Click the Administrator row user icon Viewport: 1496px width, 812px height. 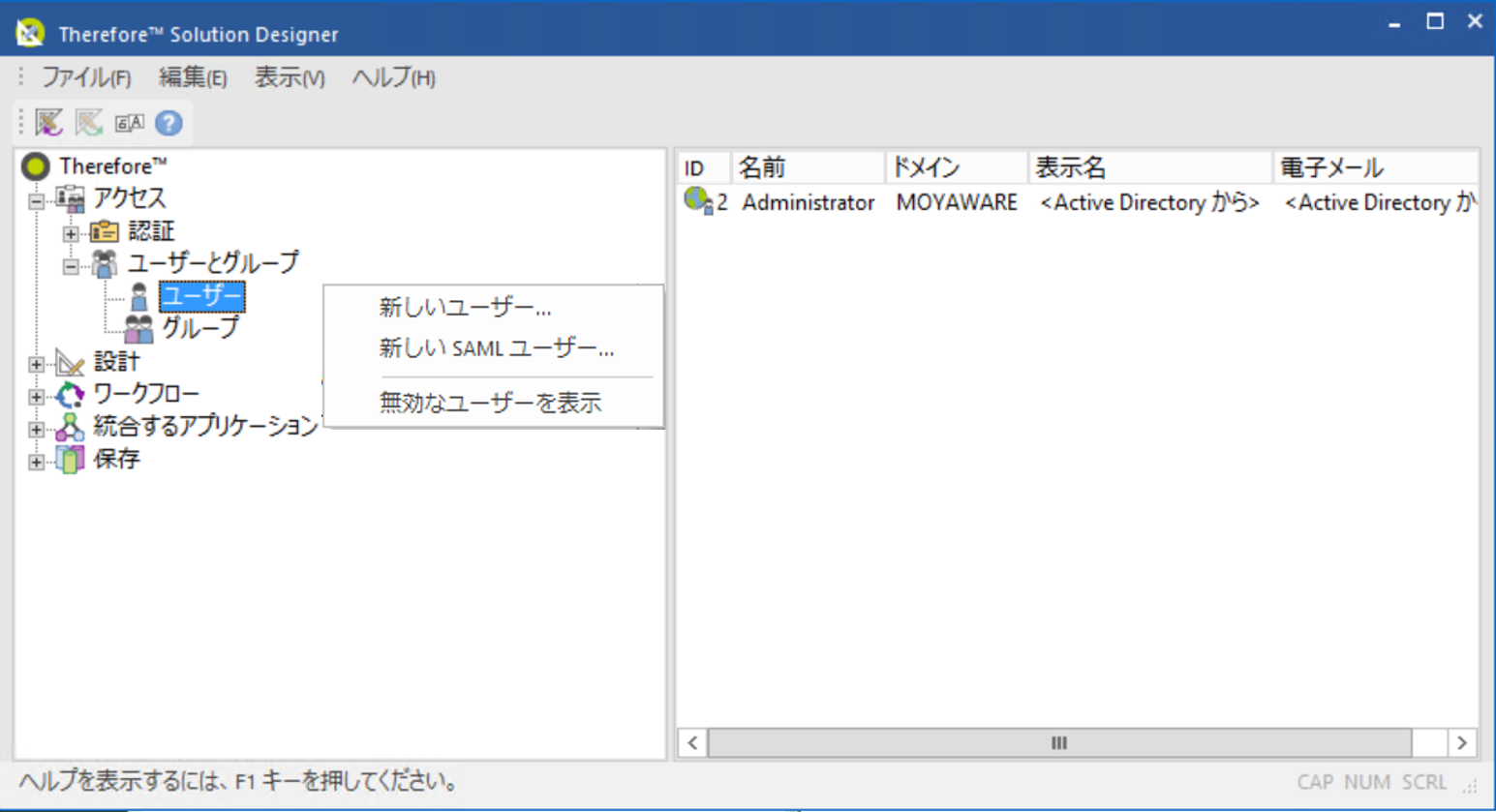coord(698,201)
